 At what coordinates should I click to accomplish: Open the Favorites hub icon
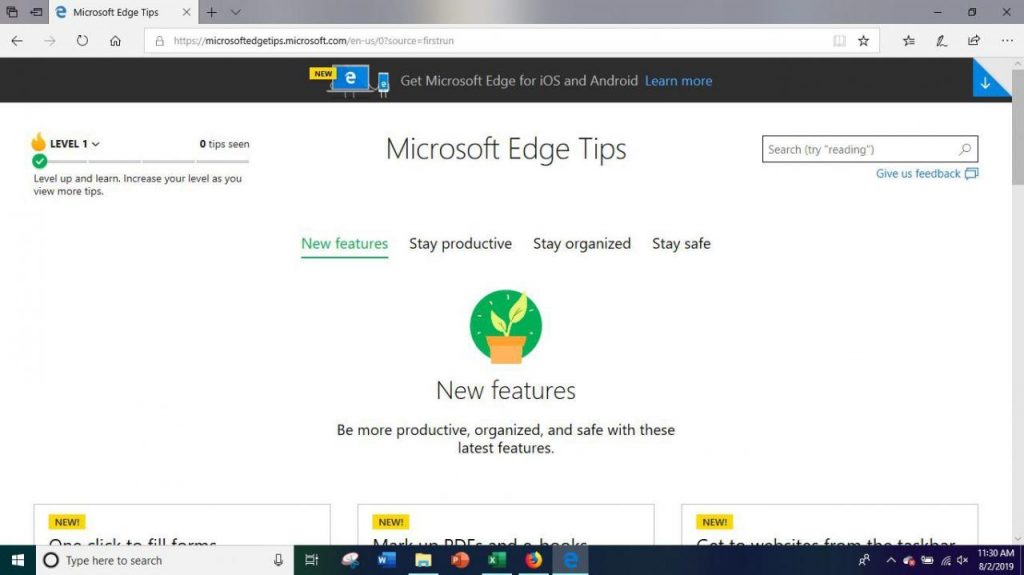click(x=908, y=41)
